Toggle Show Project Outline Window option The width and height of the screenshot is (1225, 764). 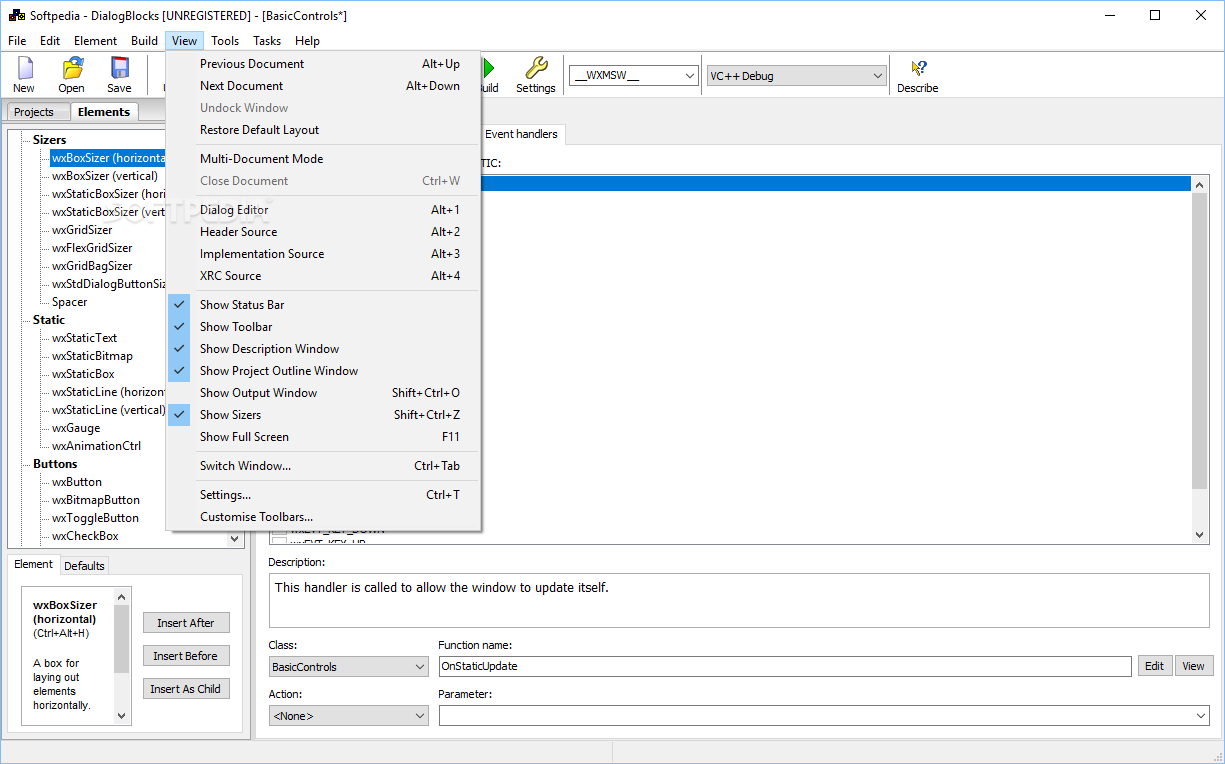tap(324, 371)
